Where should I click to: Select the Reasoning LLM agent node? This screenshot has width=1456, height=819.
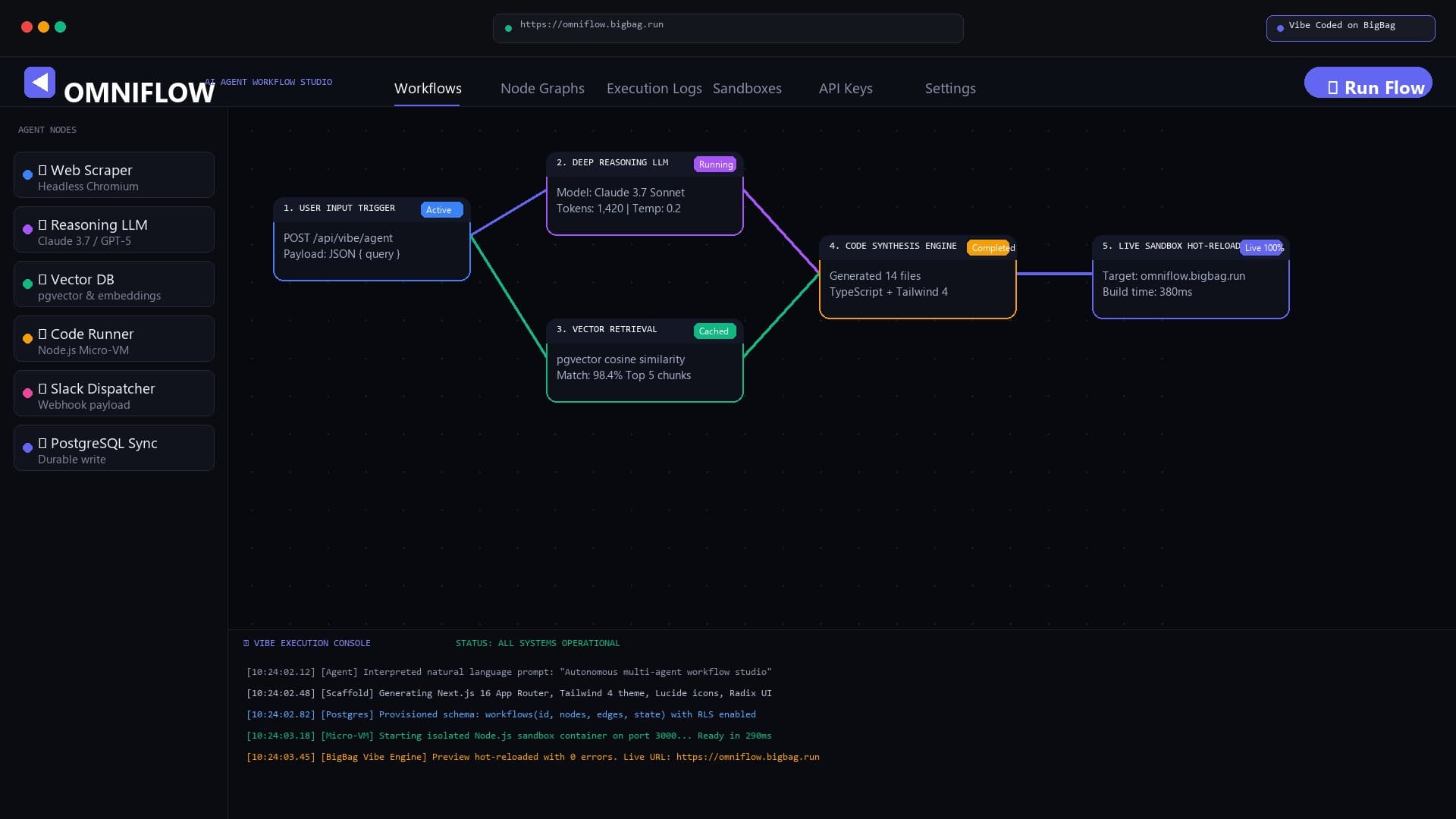tap(114, 229)
